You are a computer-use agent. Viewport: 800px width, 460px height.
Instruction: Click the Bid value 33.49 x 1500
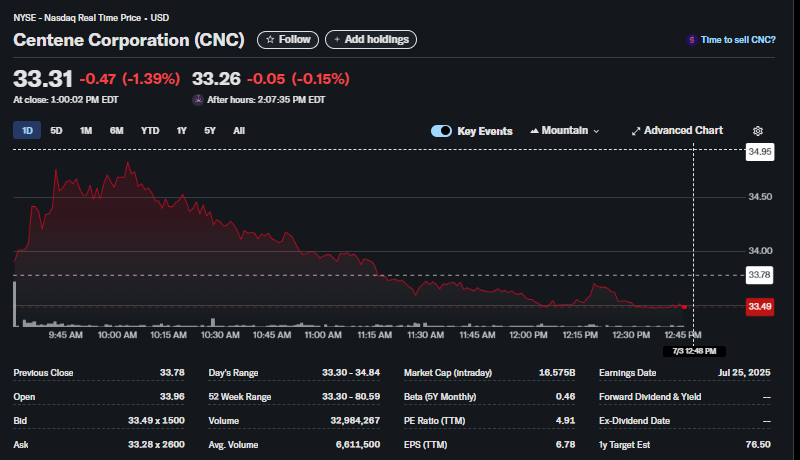click(x=156, y=421)
